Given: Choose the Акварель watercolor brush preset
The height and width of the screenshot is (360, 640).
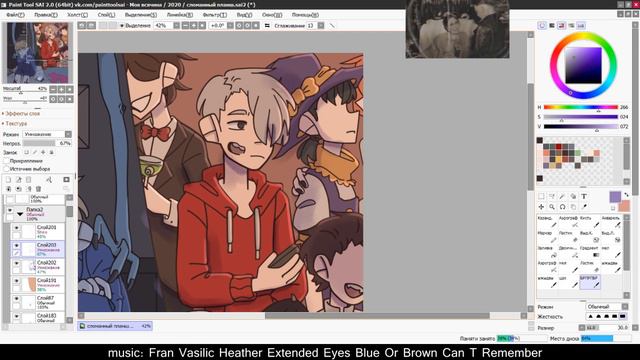Looking at the screenshot, I should point(611,221).
